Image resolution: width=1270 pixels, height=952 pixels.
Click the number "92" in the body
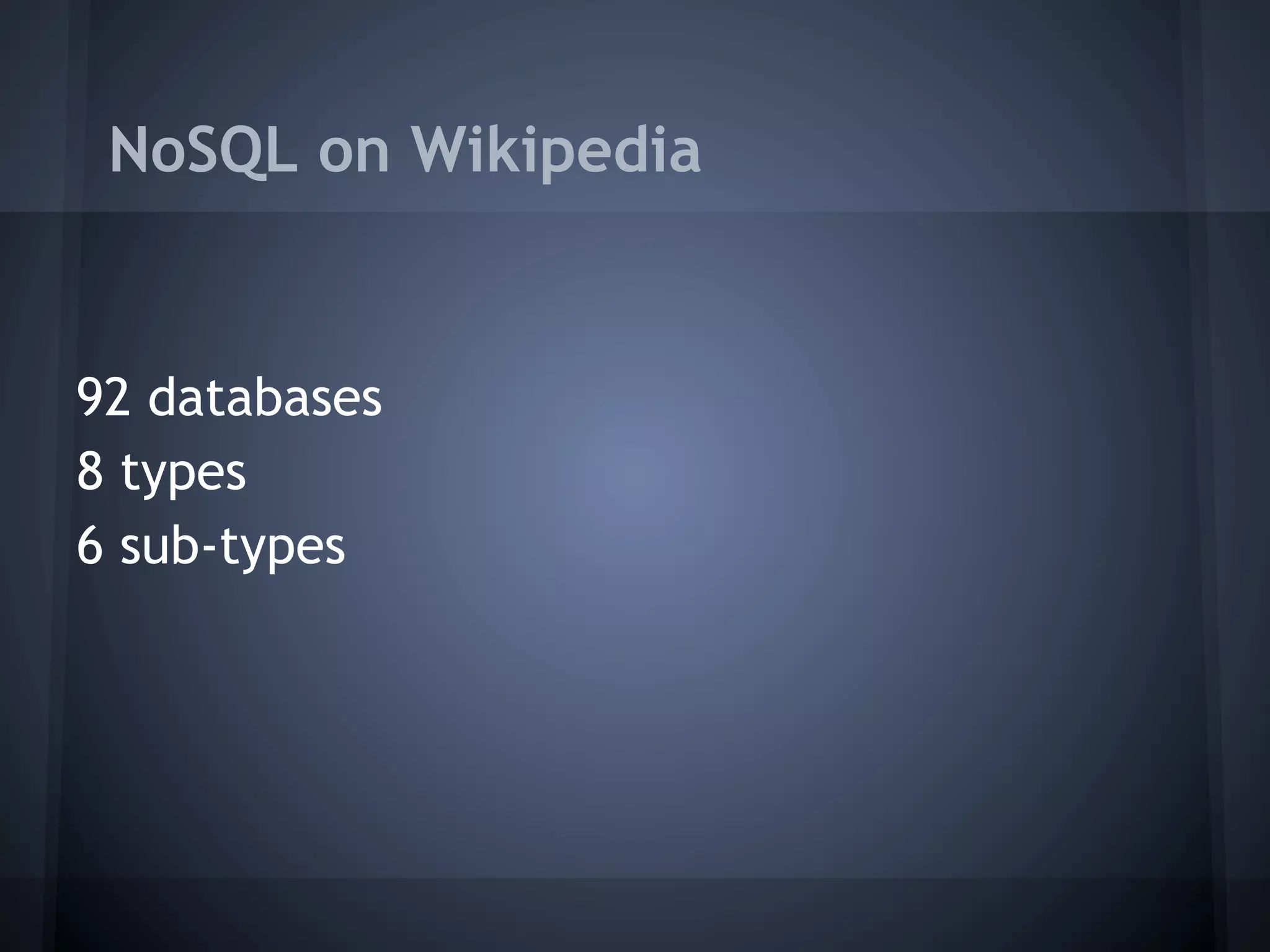click(x=104, y=397)
